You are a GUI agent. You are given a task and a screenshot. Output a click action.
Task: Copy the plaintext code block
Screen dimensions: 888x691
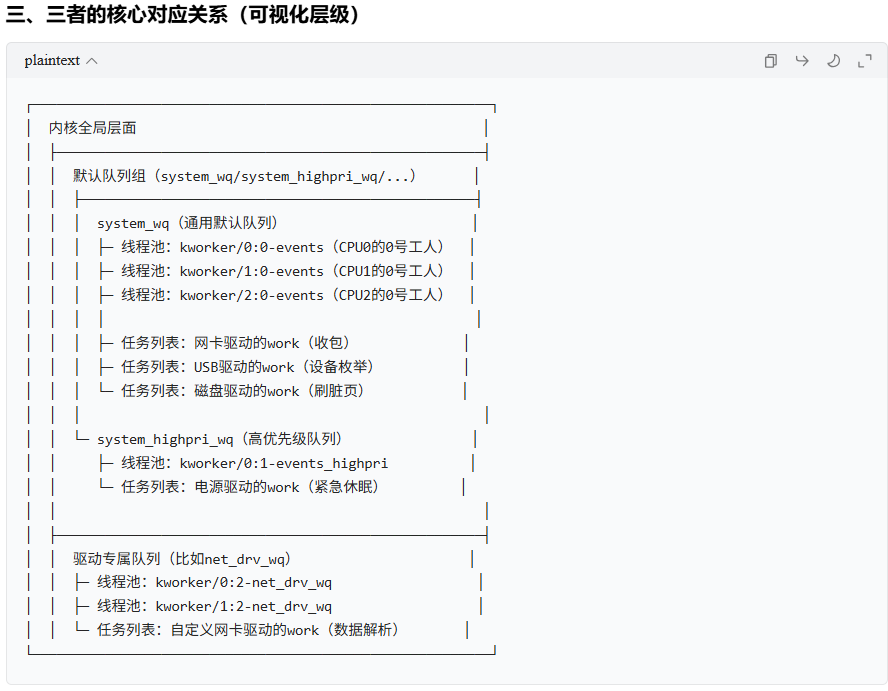770,61
